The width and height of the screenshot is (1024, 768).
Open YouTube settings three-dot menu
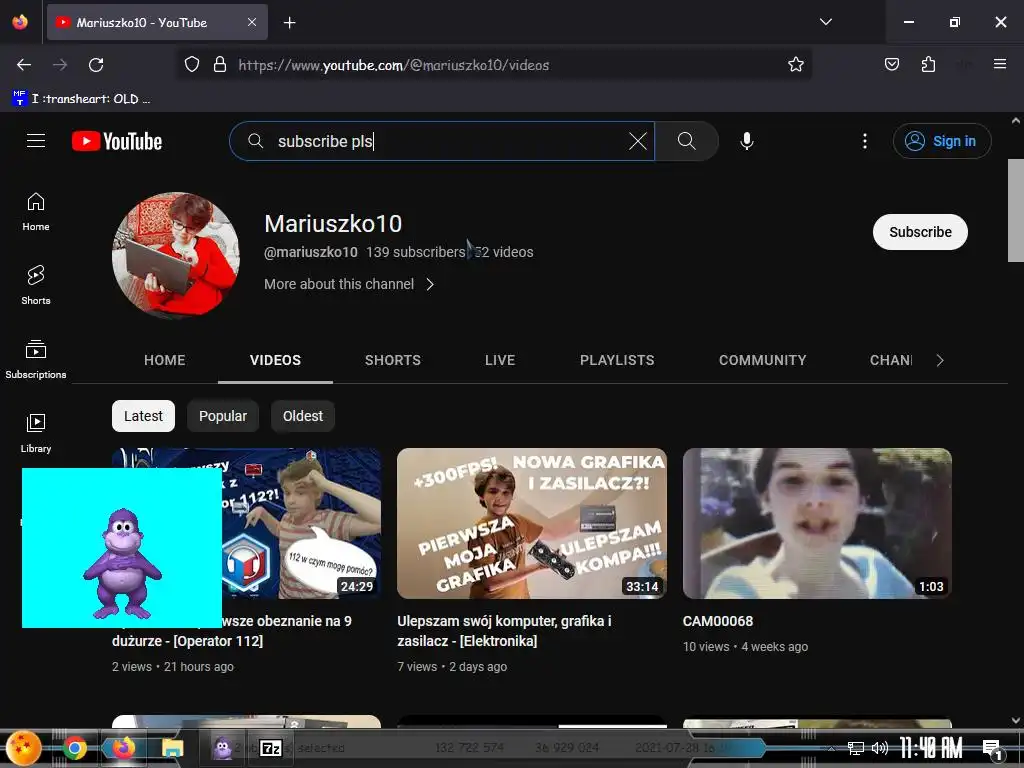click(865, 141)
